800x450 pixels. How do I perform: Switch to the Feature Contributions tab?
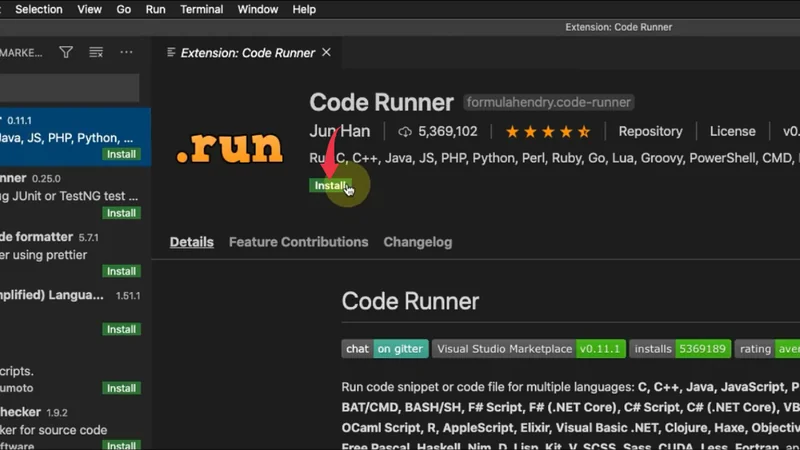click(x=298, y=242)
